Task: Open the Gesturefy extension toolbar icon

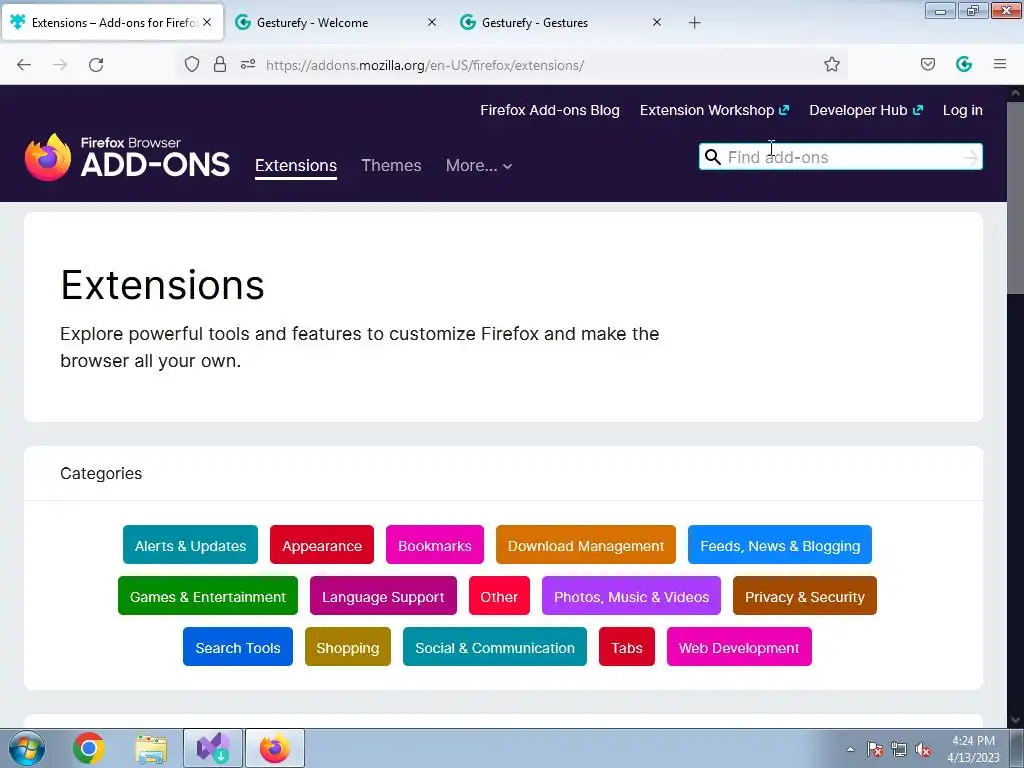Action: coord(964,64)
